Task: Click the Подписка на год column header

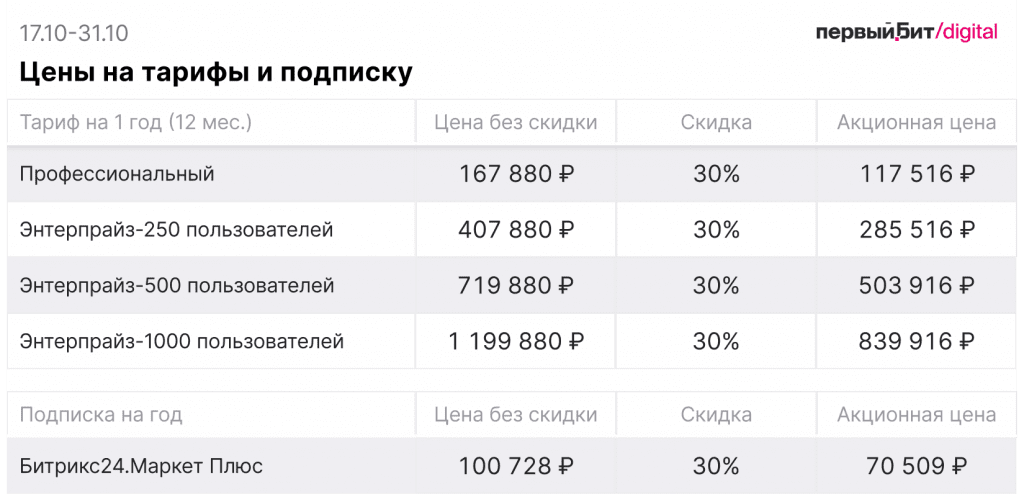Action: pyautogui.click(x=101, y=414)
